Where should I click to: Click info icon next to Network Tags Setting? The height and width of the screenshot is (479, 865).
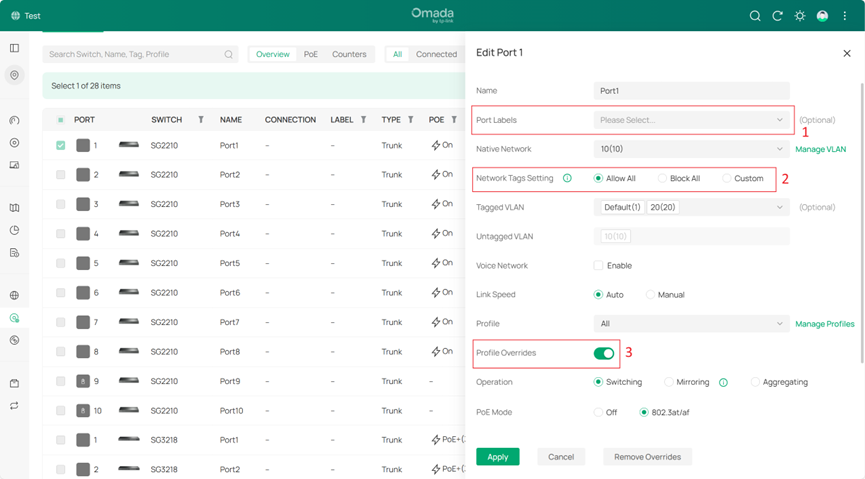pyautogui.click(x=567, y=178)
